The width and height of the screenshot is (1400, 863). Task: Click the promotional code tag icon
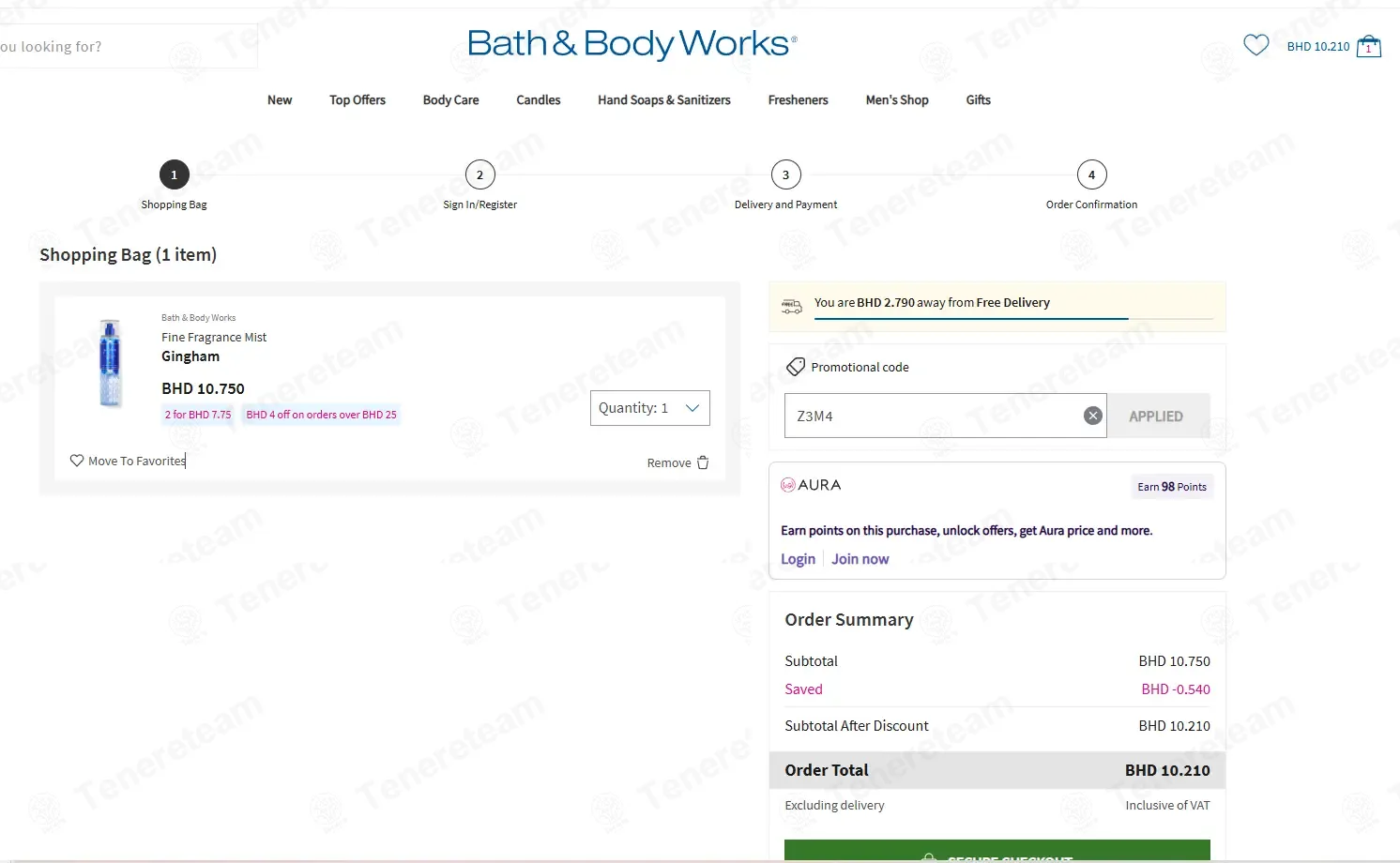(x=796, y=367)
